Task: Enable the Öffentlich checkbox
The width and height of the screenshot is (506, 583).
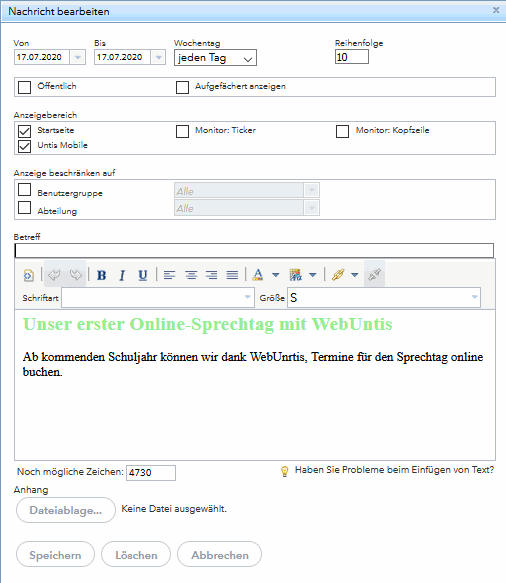Action: pos(25,87)
